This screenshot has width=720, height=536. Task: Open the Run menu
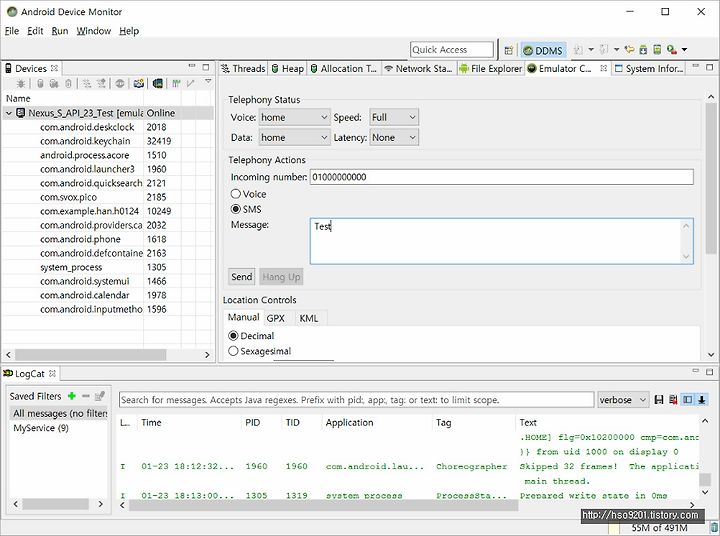click(60, 31)
